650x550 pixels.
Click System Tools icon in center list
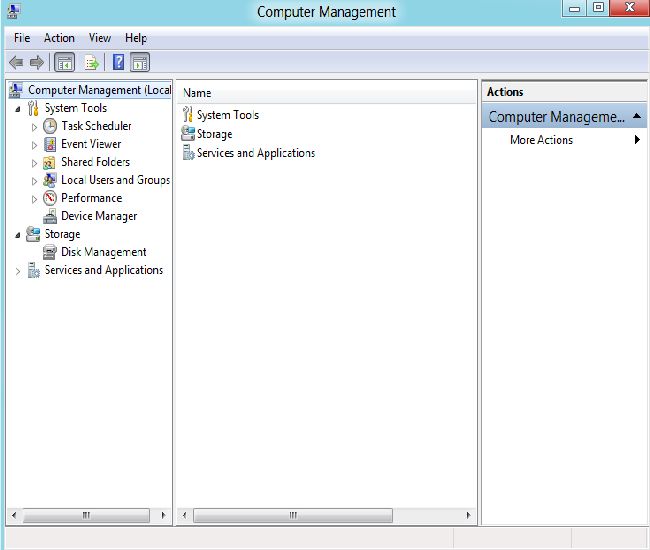click(x=187, y=114)
